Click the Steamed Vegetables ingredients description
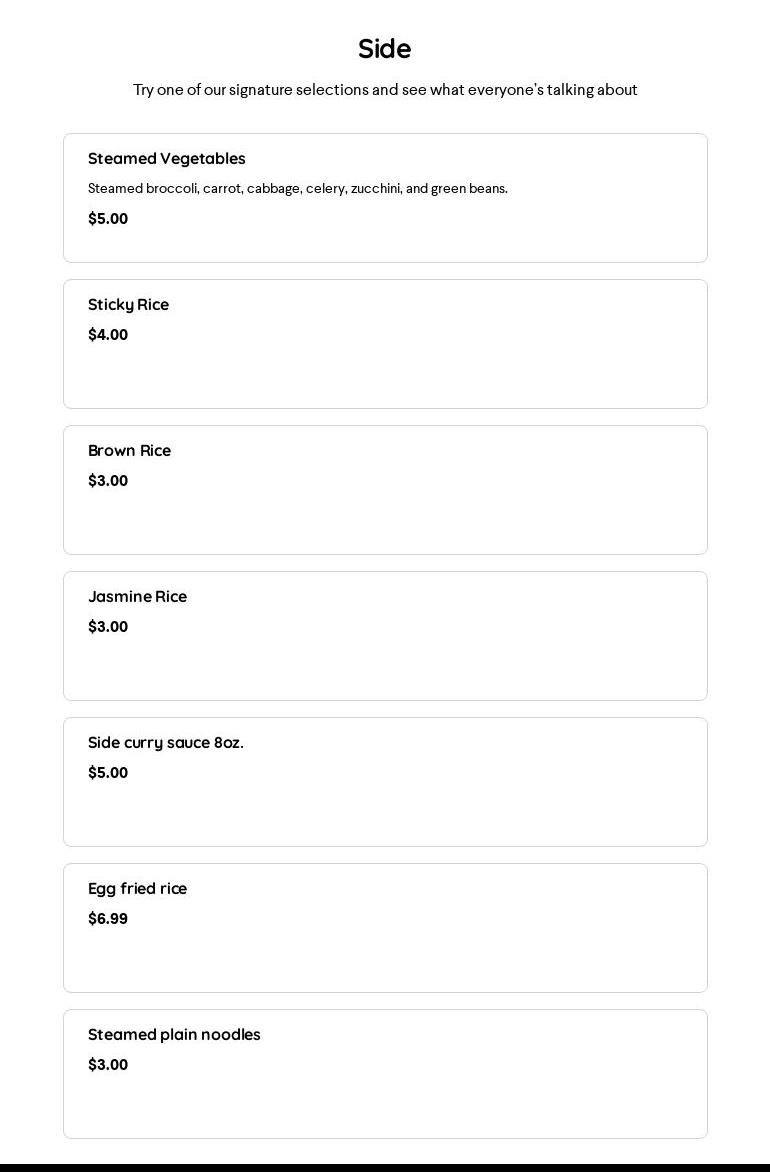 click(x=298, y=188)
